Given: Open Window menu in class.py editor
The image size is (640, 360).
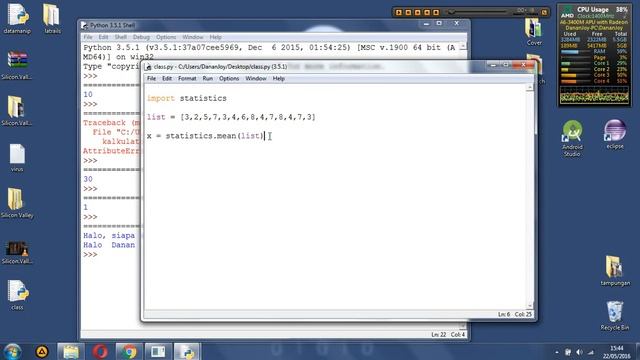Looking at the screenshot, I should click(x=256, y=78).
